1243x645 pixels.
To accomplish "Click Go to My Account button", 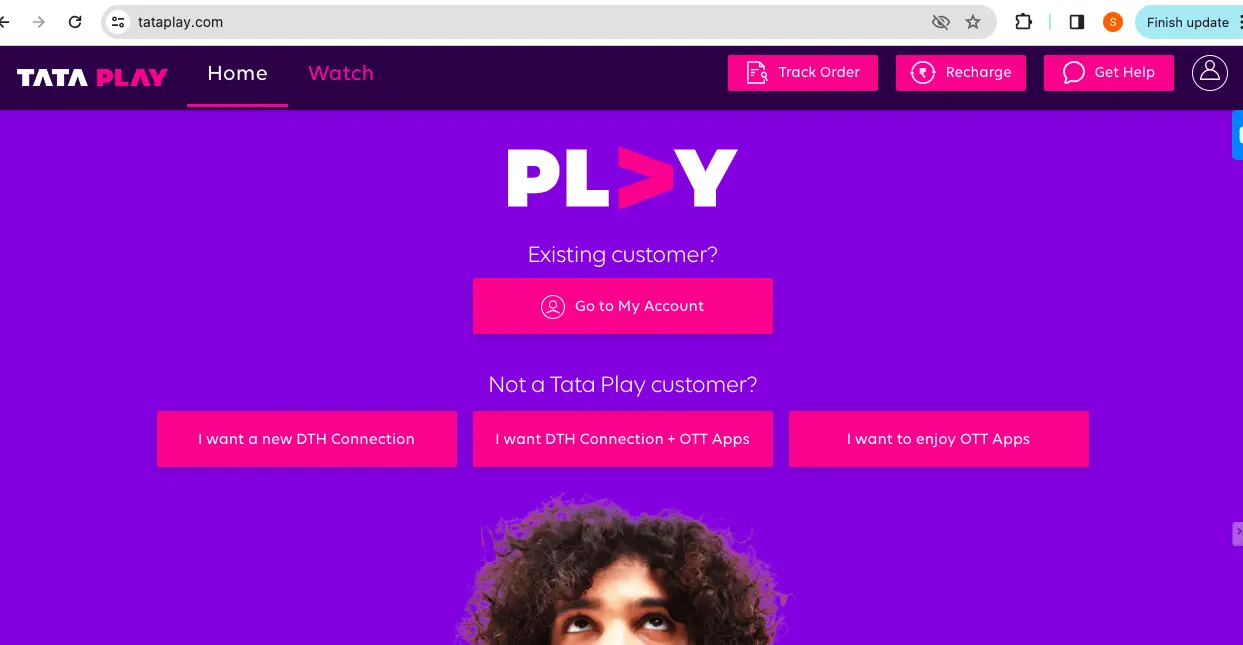I will [x=623, y=306].
